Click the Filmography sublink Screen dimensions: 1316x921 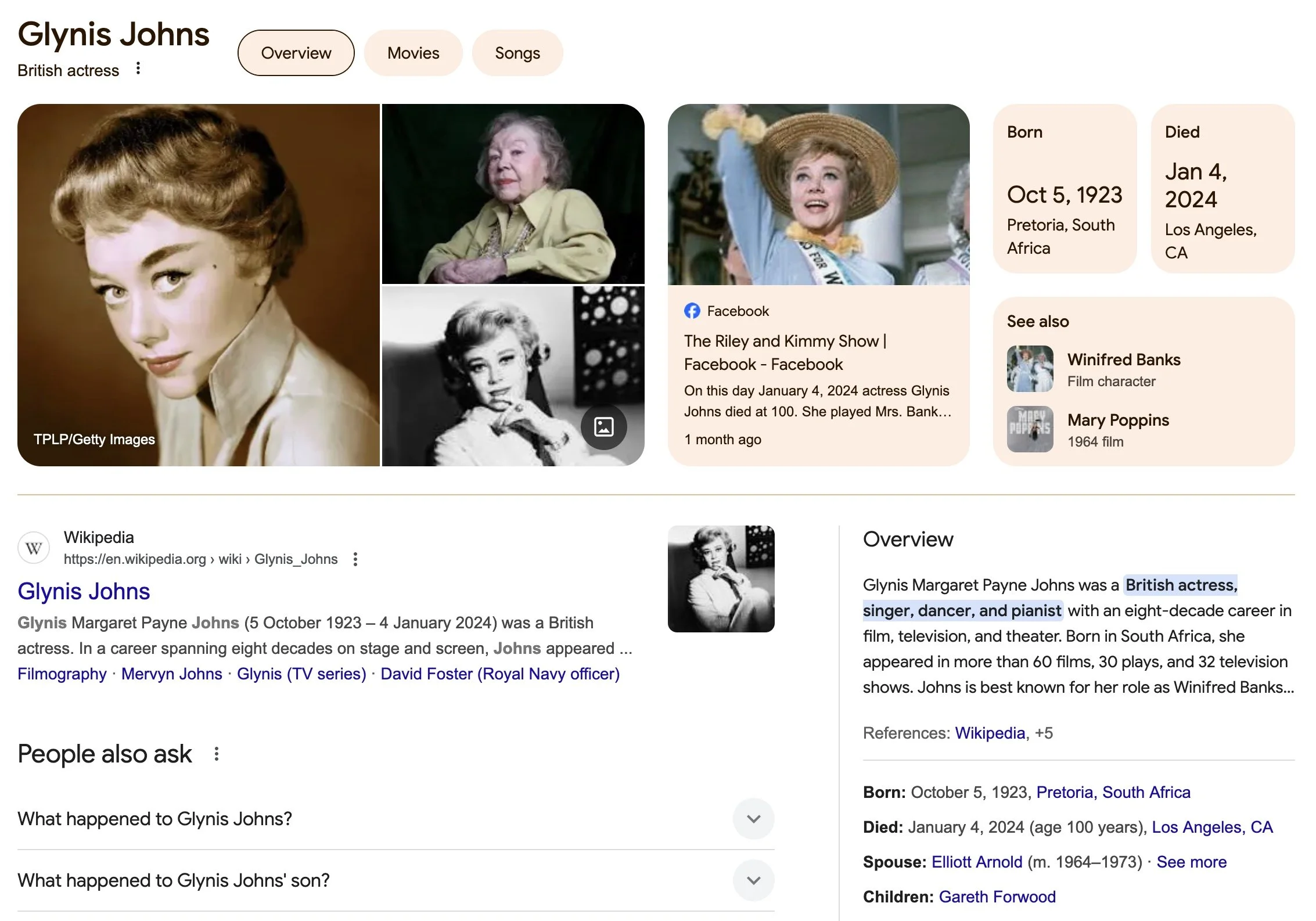click(x=62, y=674)
